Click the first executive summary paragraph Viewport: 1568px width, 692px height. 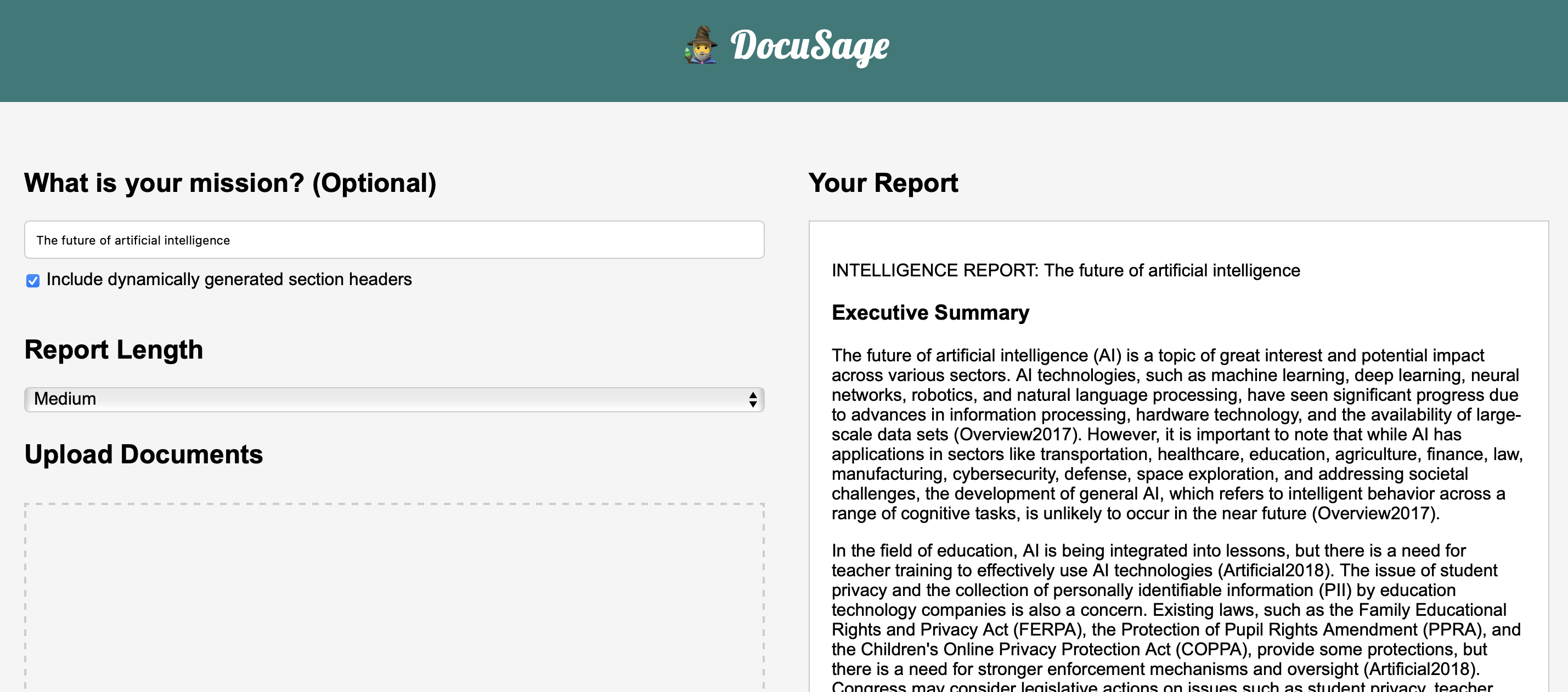pos(1176,434)
